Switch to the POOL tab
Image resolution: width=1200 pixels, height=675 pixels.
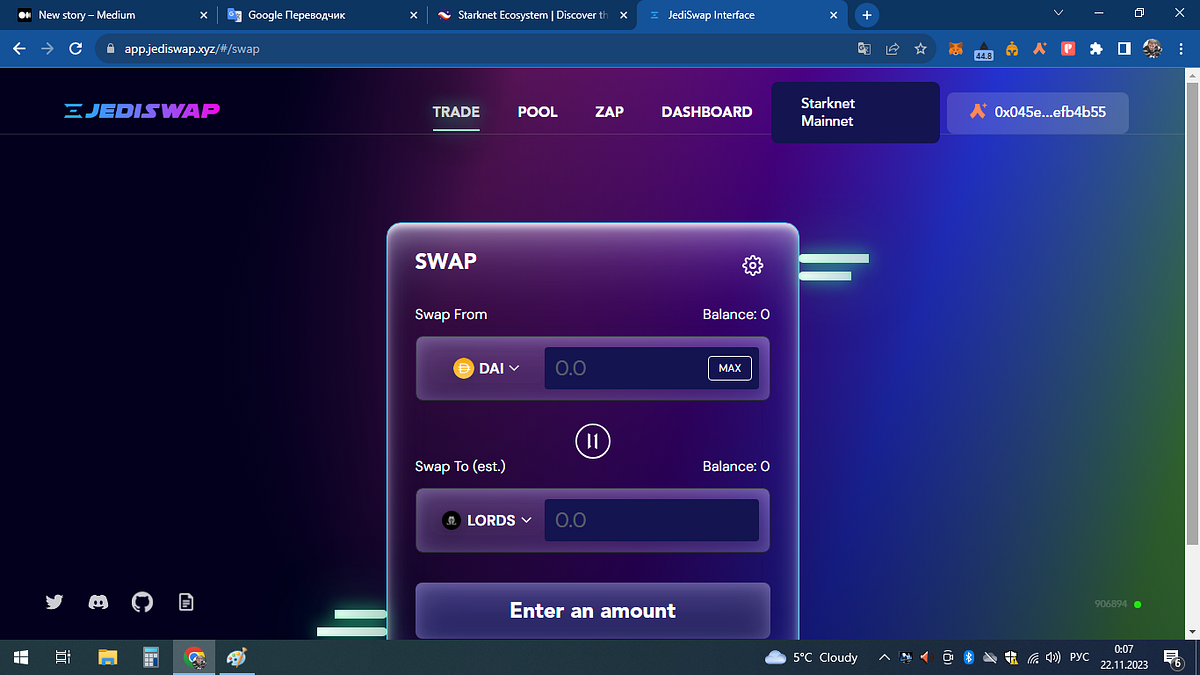point(537,112)
